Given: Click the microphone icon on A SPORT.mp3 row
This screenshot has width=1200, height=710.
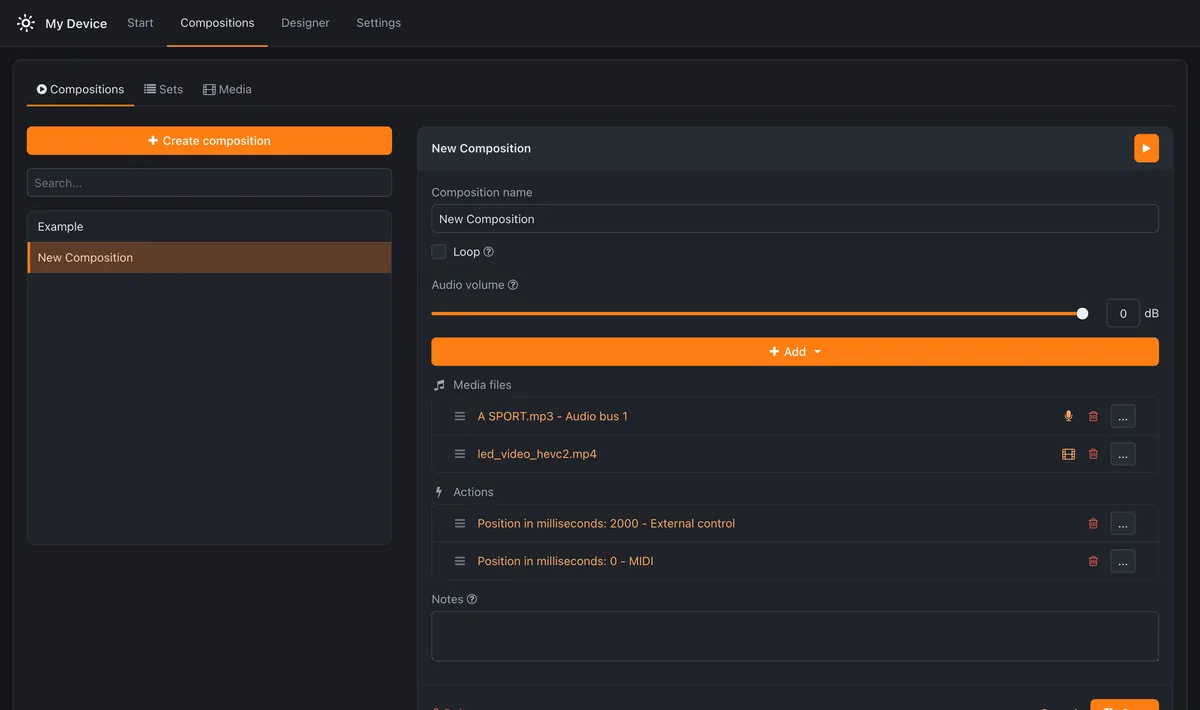Looking at the screenshot, I should pos(1068,416).
